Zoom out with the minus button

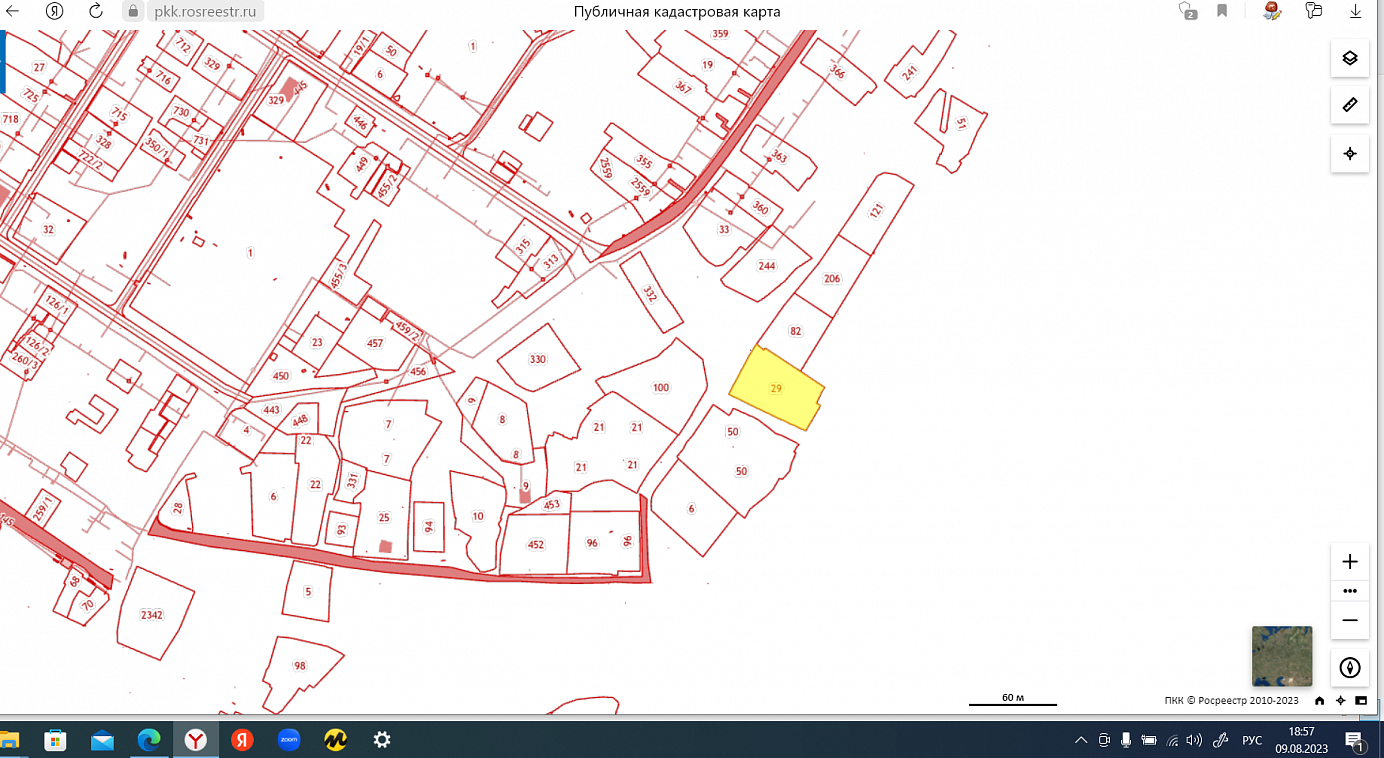point(1349,620)
